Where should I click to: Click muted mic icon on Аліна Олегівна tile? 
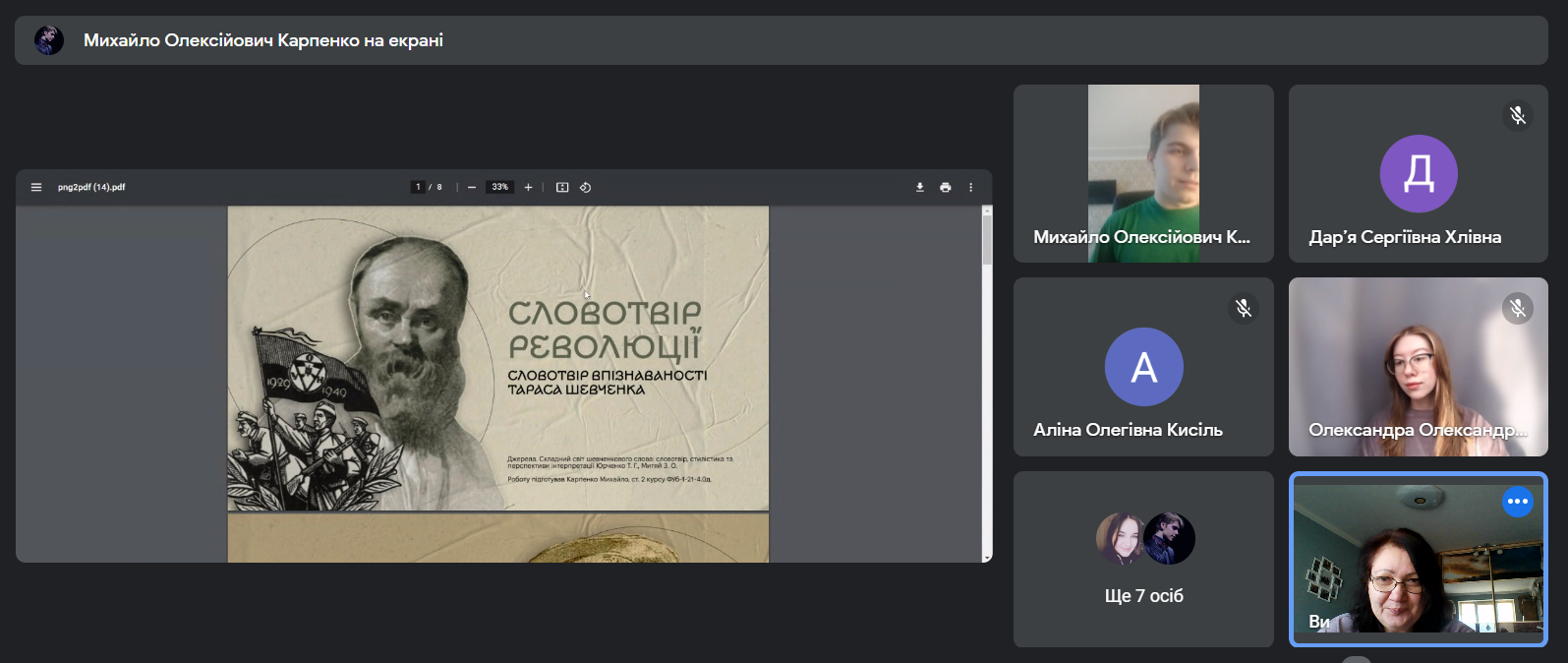(x=1244, y=309)
